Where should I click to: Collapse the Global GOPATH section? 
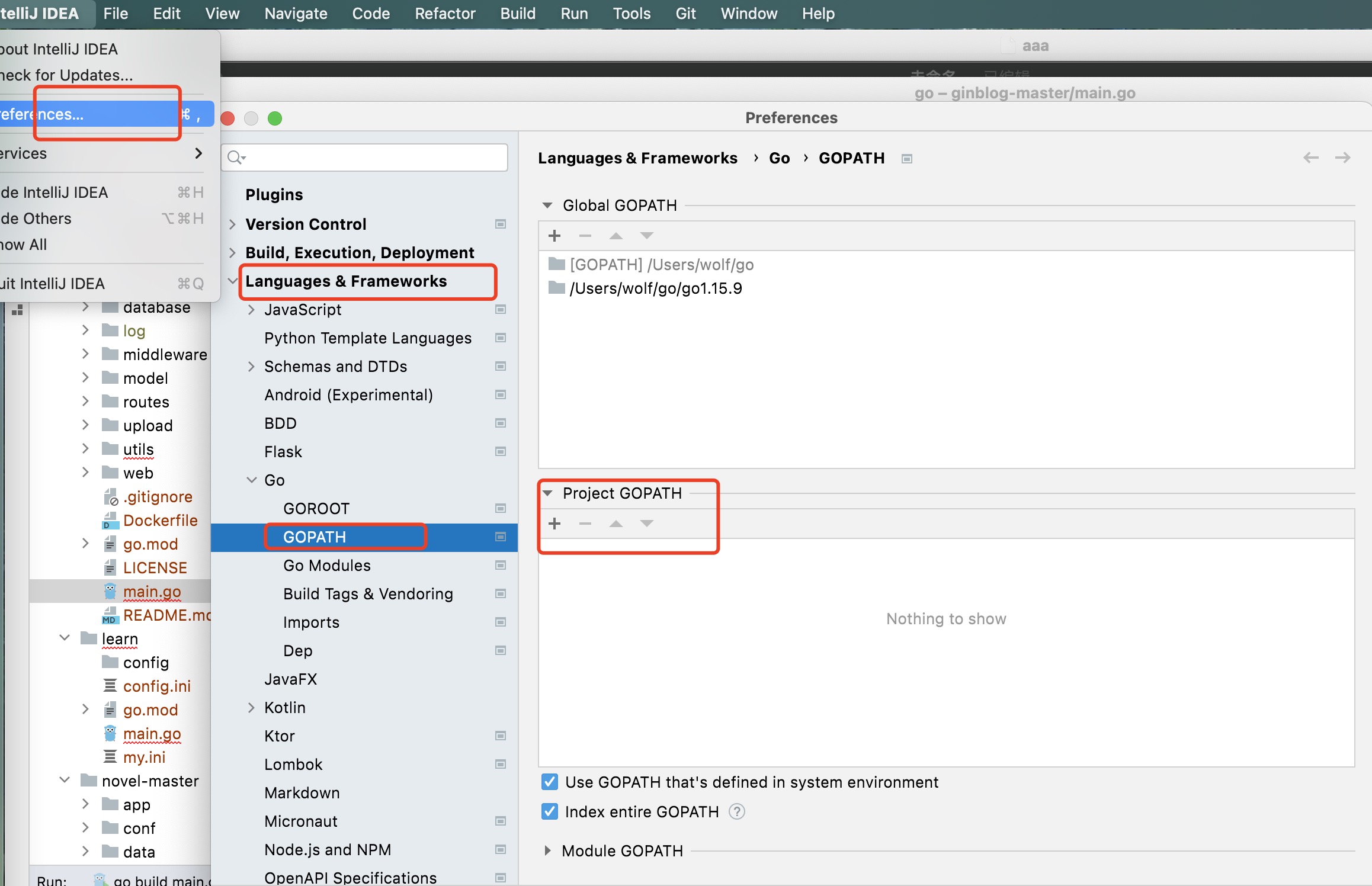point(547,205)
